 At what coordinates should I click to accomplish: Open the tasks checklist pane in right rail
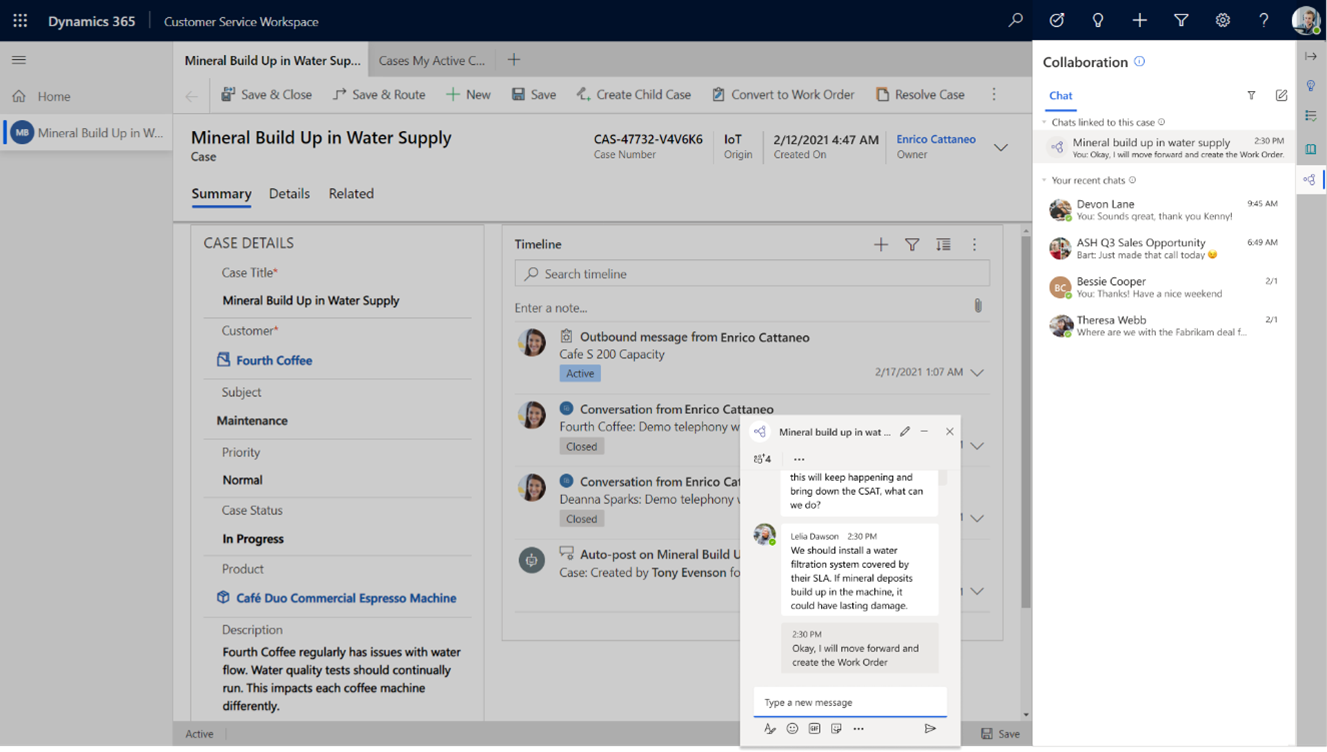point(1311,115)
